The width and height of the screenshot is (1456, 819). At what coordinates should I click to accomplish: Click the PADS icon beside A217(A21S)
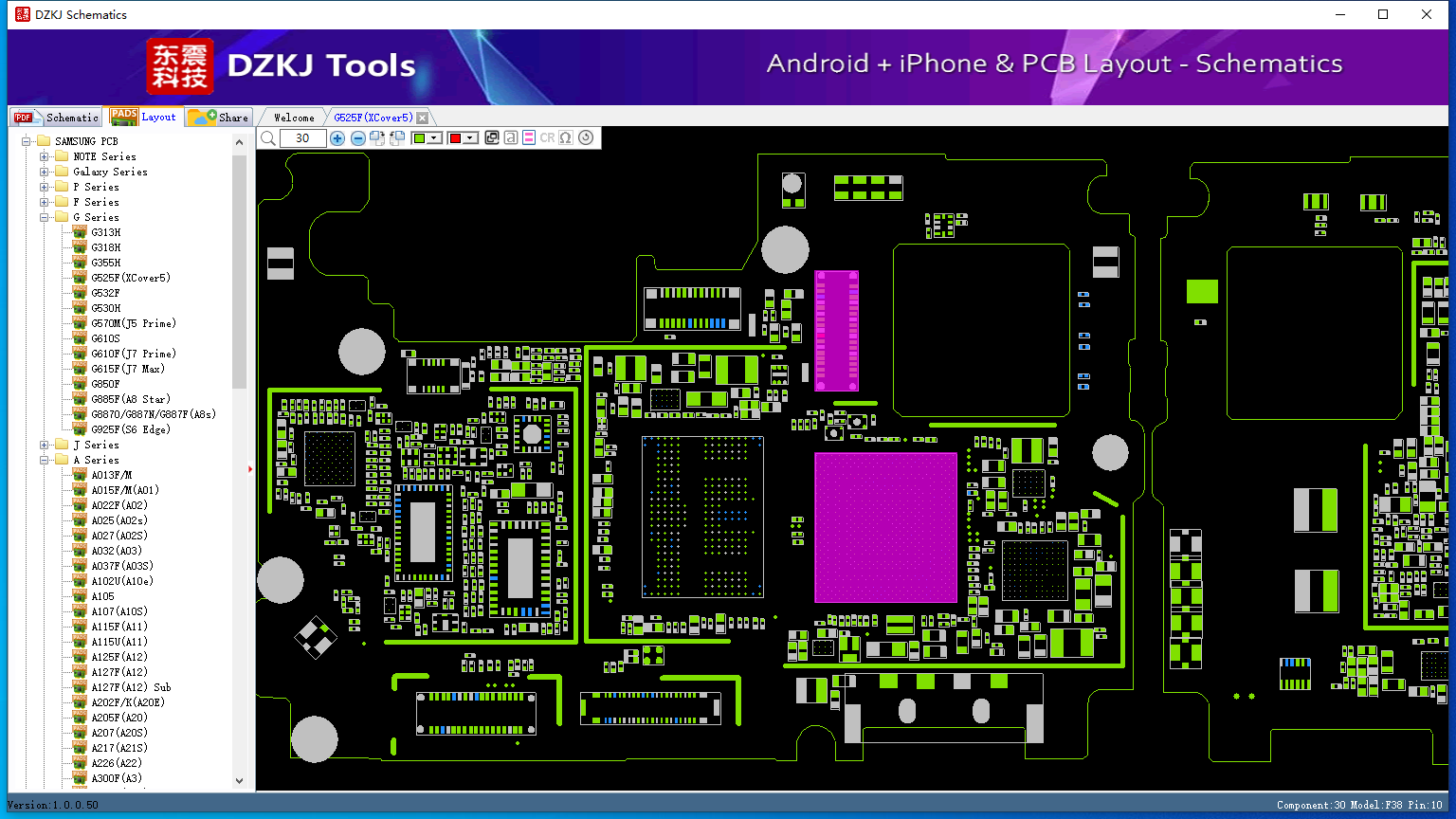click(80, 748)
